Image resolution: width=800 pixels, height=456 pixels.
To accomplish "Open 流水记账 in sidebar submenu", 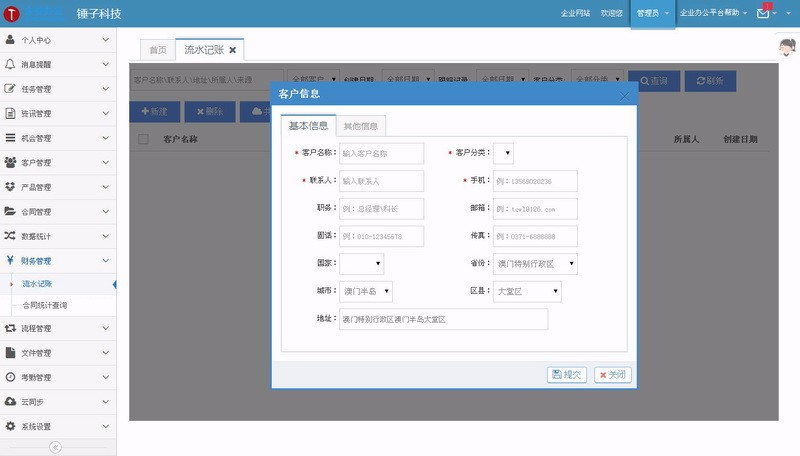I will click(x=37, y=284).
